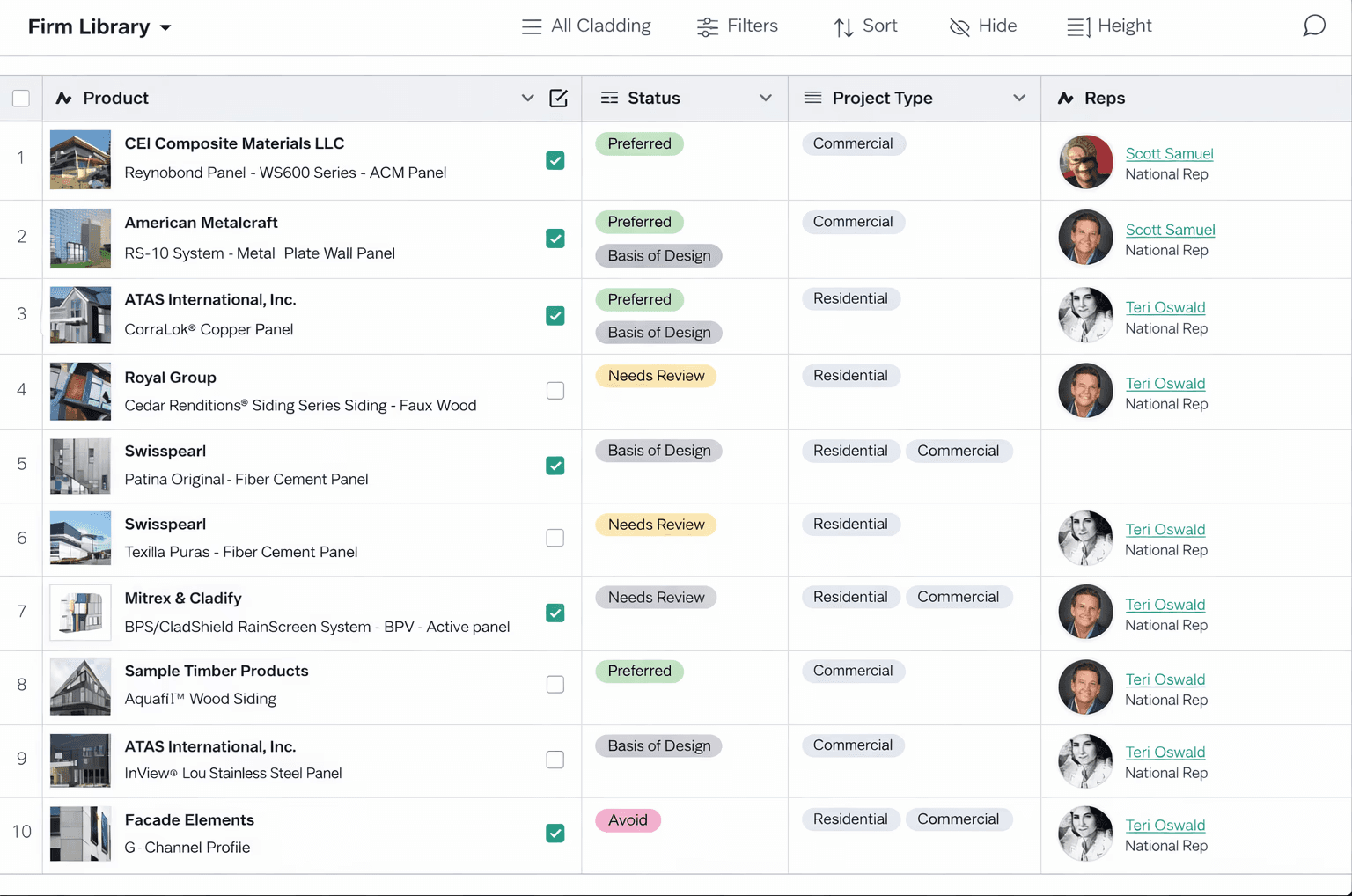This screenshot has width=1352, height=896.
Task: Click 'RS-10 System - Metal Plate Wall Panel' text
Action: click(x=260, y=253)
